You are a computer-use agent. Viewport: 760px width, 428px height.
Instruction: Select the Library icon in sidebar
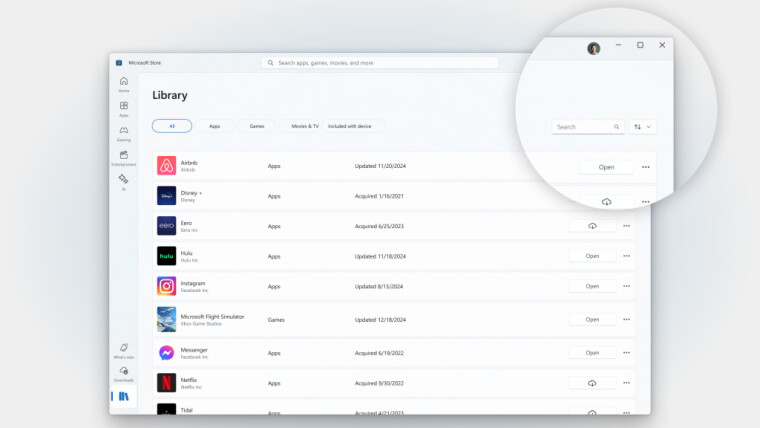[x=124, y=396]
